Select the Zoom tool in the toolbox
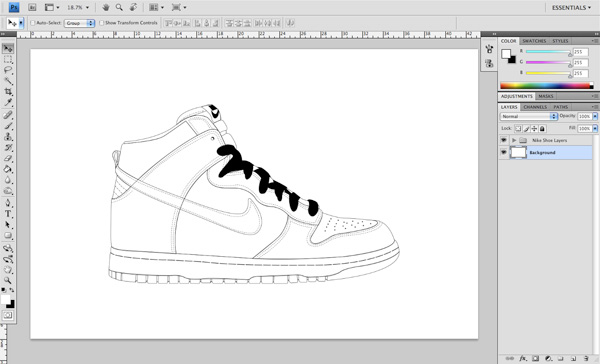Viewport: 600px width, 364px height. click(x=8, y=281)
